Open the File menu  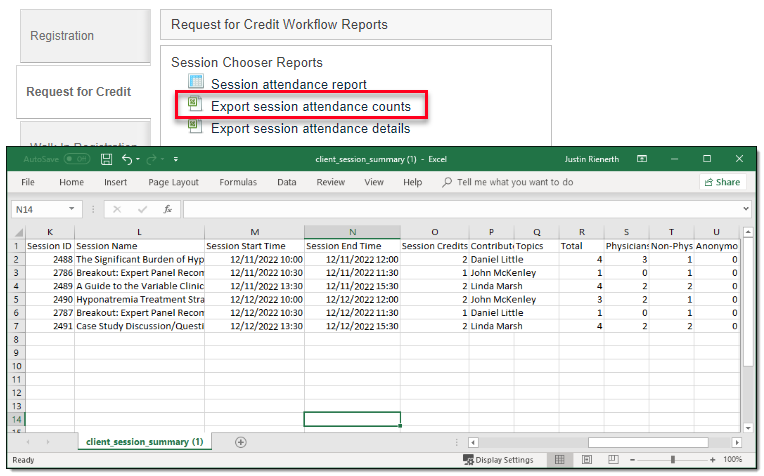point(28,182)
